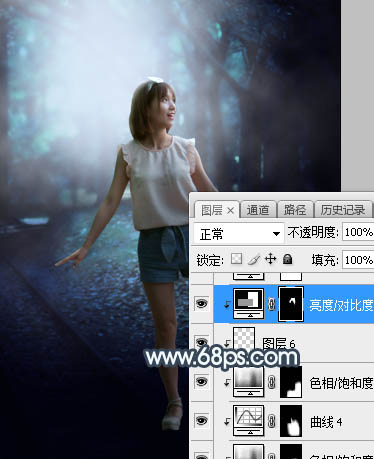Click the clipping arrow on 亮度/对比度 layer

(227, 304)
